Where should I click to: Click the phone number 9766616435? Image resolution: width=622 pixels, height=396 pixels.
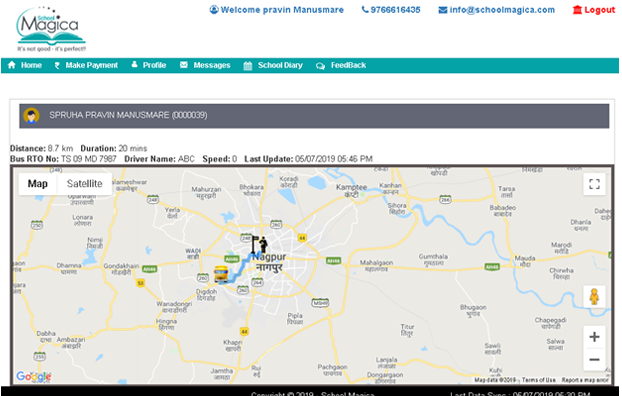[x=391, y=10]
